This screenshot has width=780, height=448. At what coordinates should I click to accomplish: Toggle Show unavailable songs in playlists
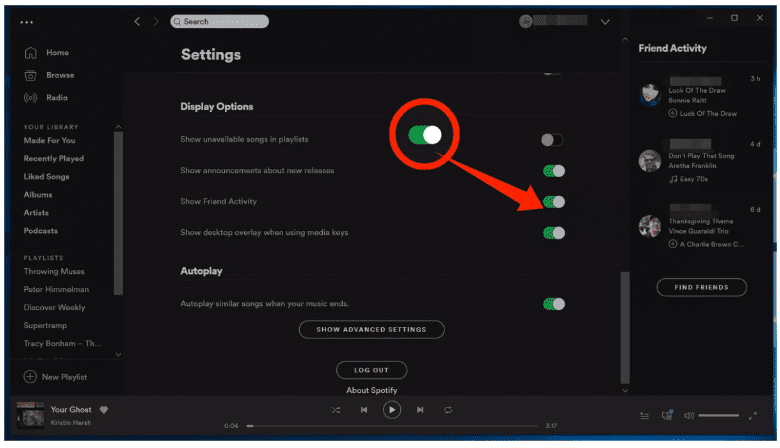pos(552,140)
